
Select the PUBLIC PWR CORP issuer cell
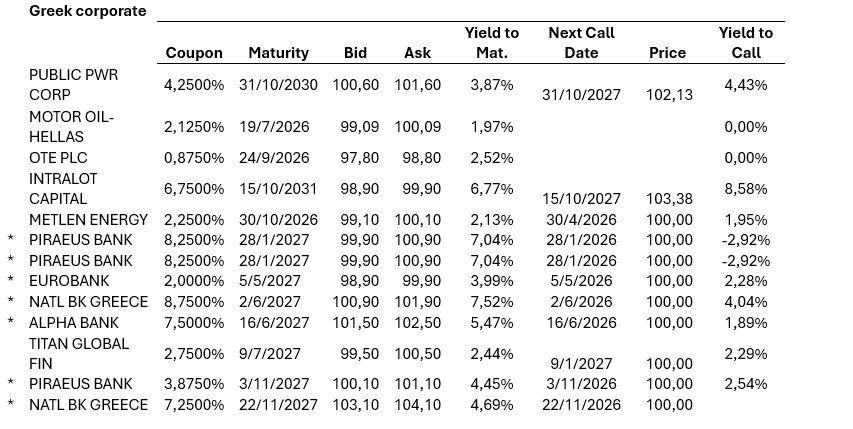click(72, 84)
